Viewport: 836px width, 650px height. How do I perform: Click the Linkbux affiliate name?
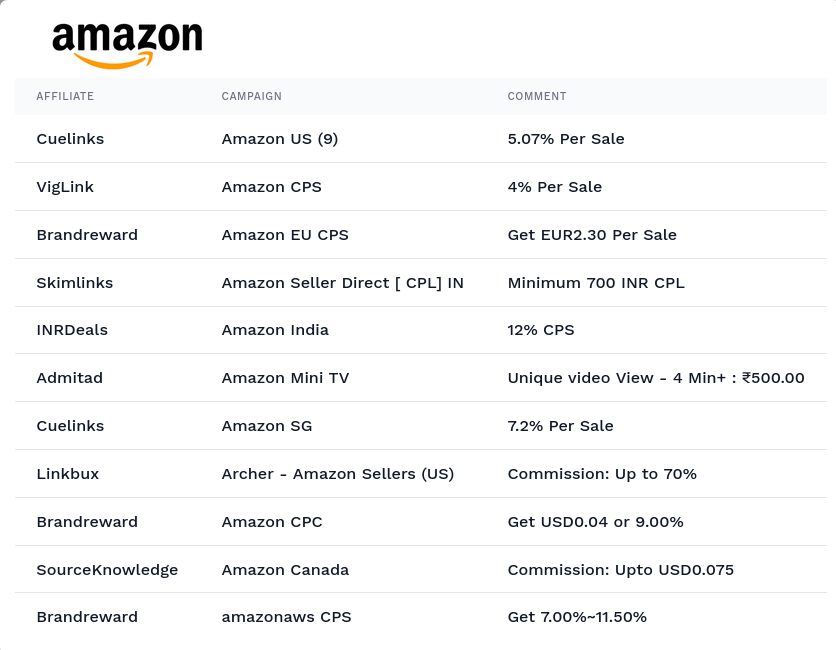tap(68, 474)
